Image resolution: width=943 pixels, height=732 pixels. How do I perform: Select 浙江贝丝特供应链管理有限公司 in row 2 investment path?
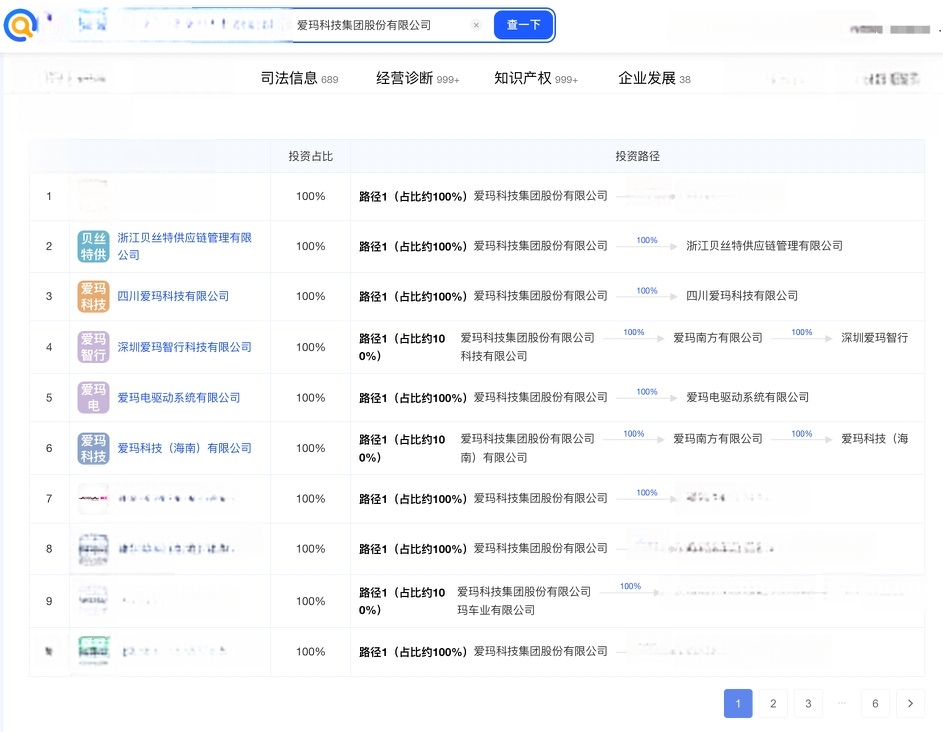(x=764, y=245)
